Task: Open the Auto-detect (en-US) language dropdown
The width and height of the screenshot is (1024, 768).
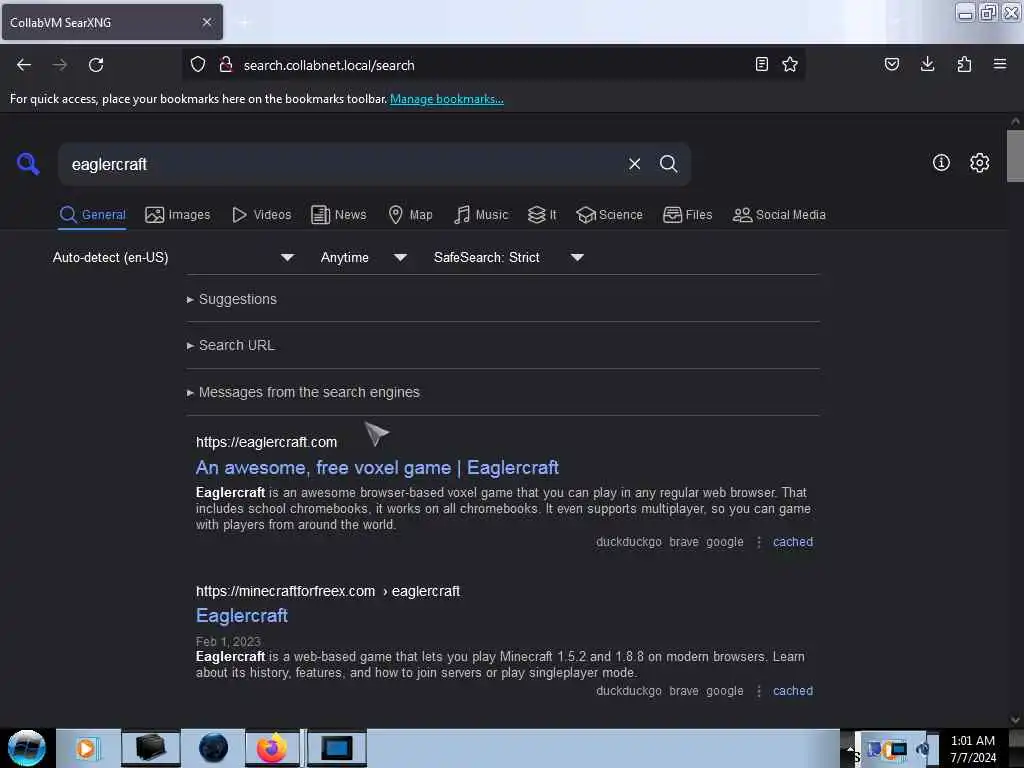Action: click(173, 257)
